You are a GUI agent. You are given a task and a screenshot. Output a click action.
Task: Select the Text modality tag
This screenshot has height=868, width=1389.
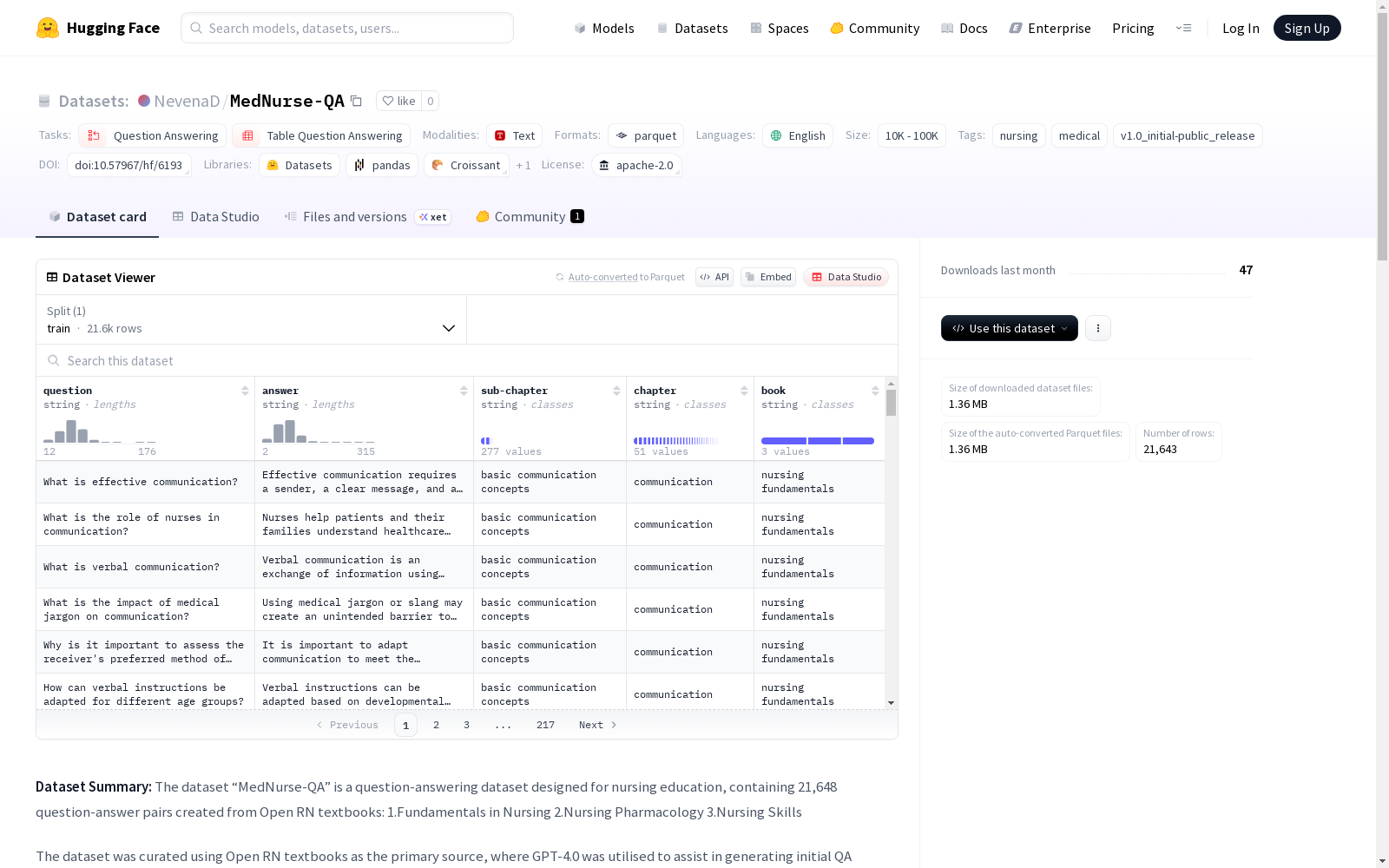pos(514,135)
